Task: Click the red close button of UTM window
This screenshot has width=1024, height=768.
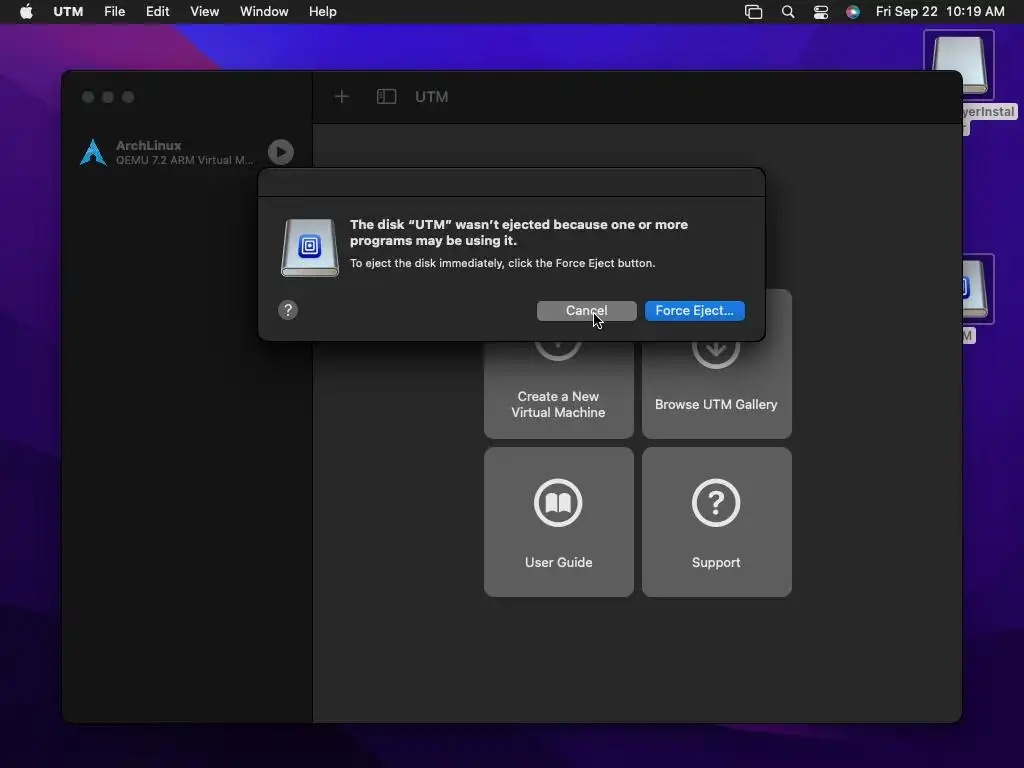Action: 88,97
